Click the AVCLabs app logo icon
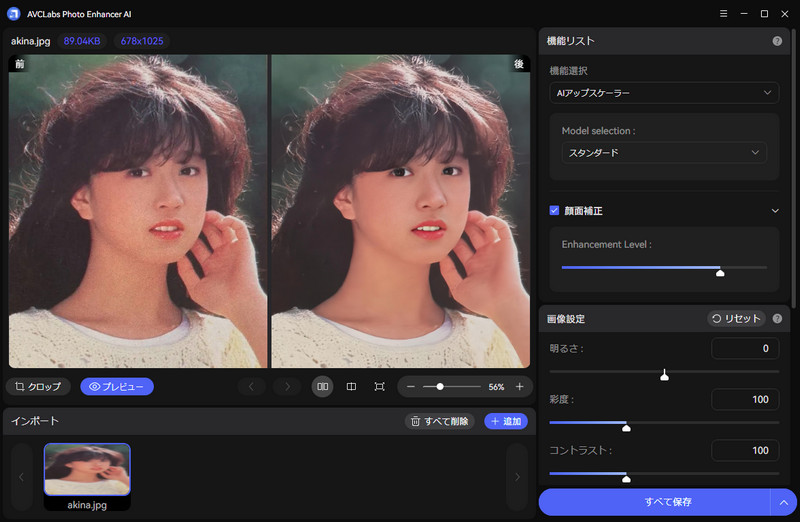800x522 pixels. 14,14
